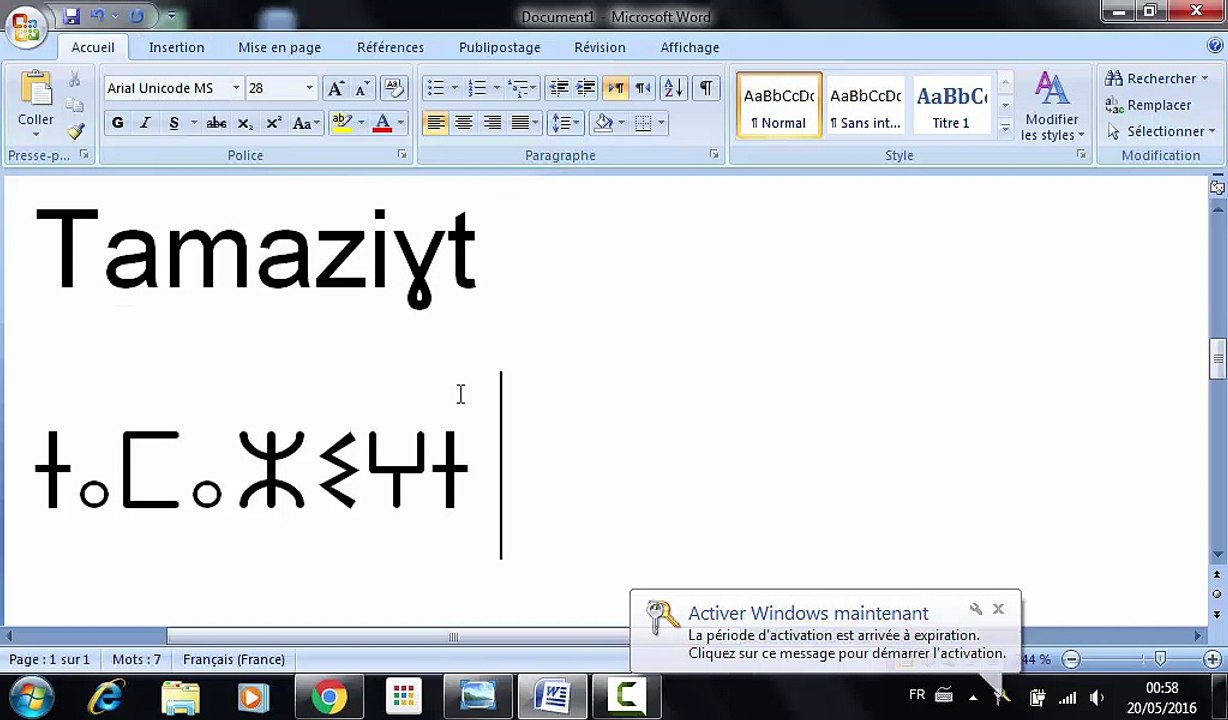
Task: Increase paragraph indent
Action: pos(586,88)
